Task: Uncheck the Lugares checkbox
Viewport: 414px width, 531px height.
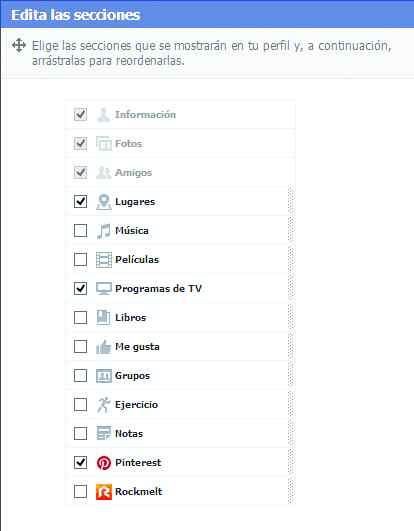Action: point(80,201)
